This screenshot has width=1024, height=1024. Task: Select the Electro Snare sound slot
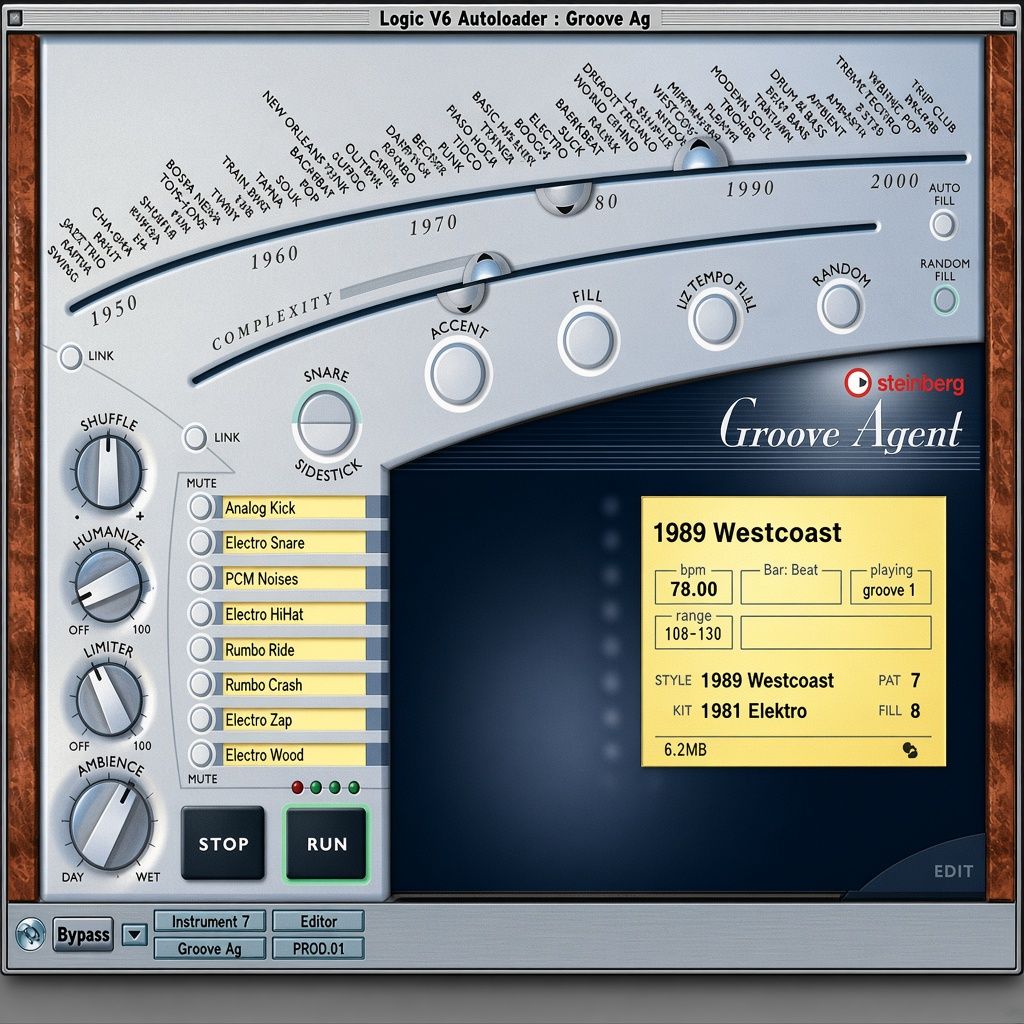(294, 543)
